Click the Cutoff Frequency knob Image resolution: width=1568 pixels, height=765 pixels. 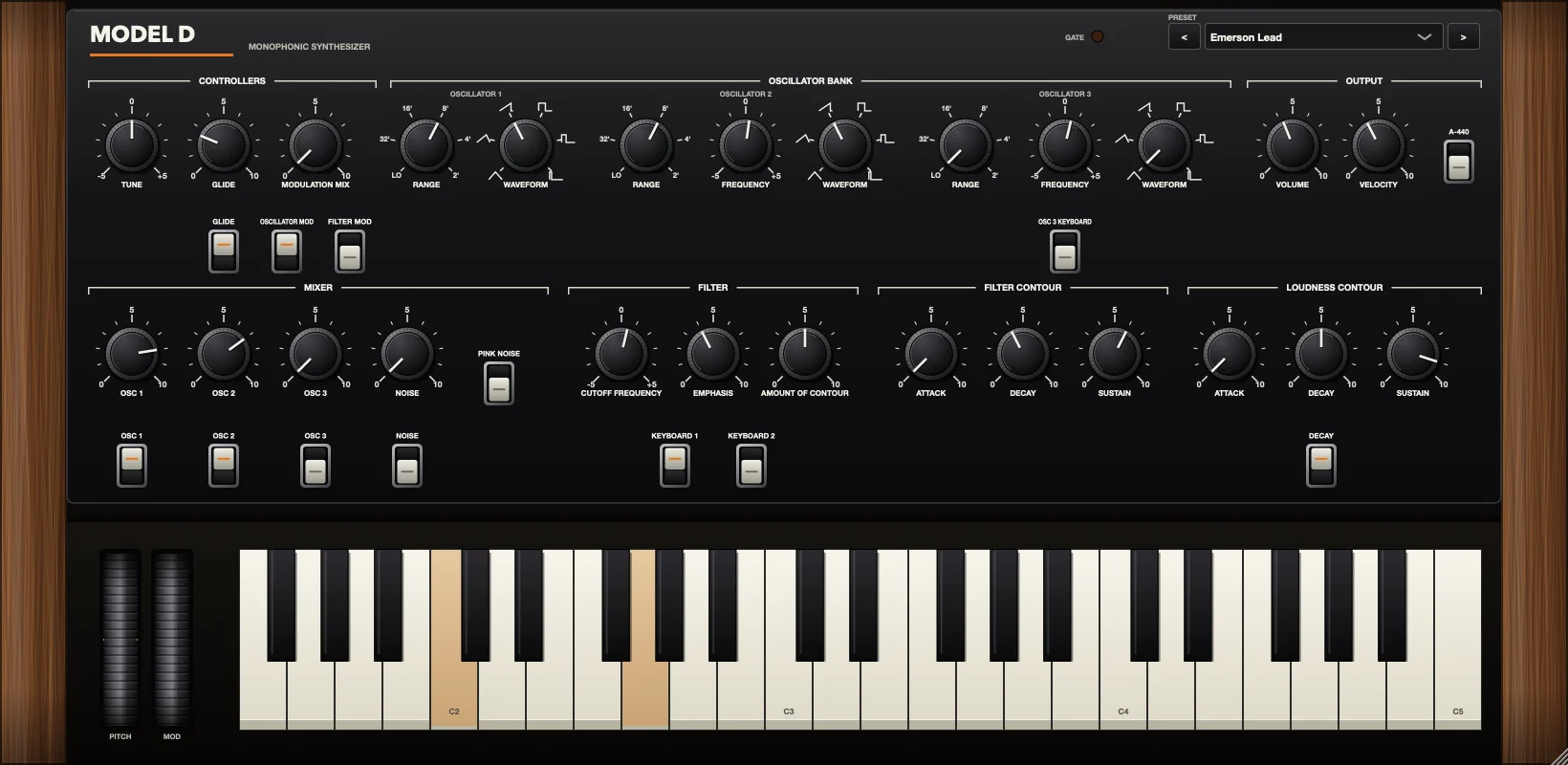pos(621,354)
